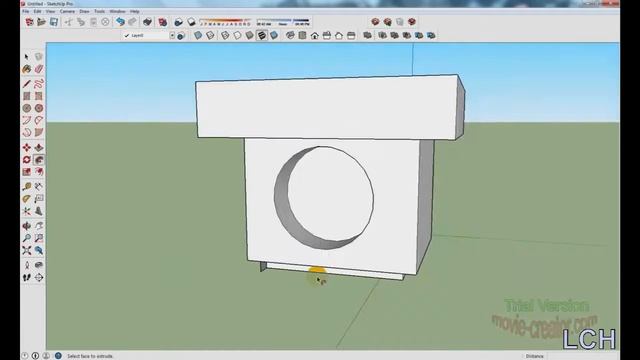Choose the Rectangle tool
Screen dimensions: 640x360
[x=27, y=96]
